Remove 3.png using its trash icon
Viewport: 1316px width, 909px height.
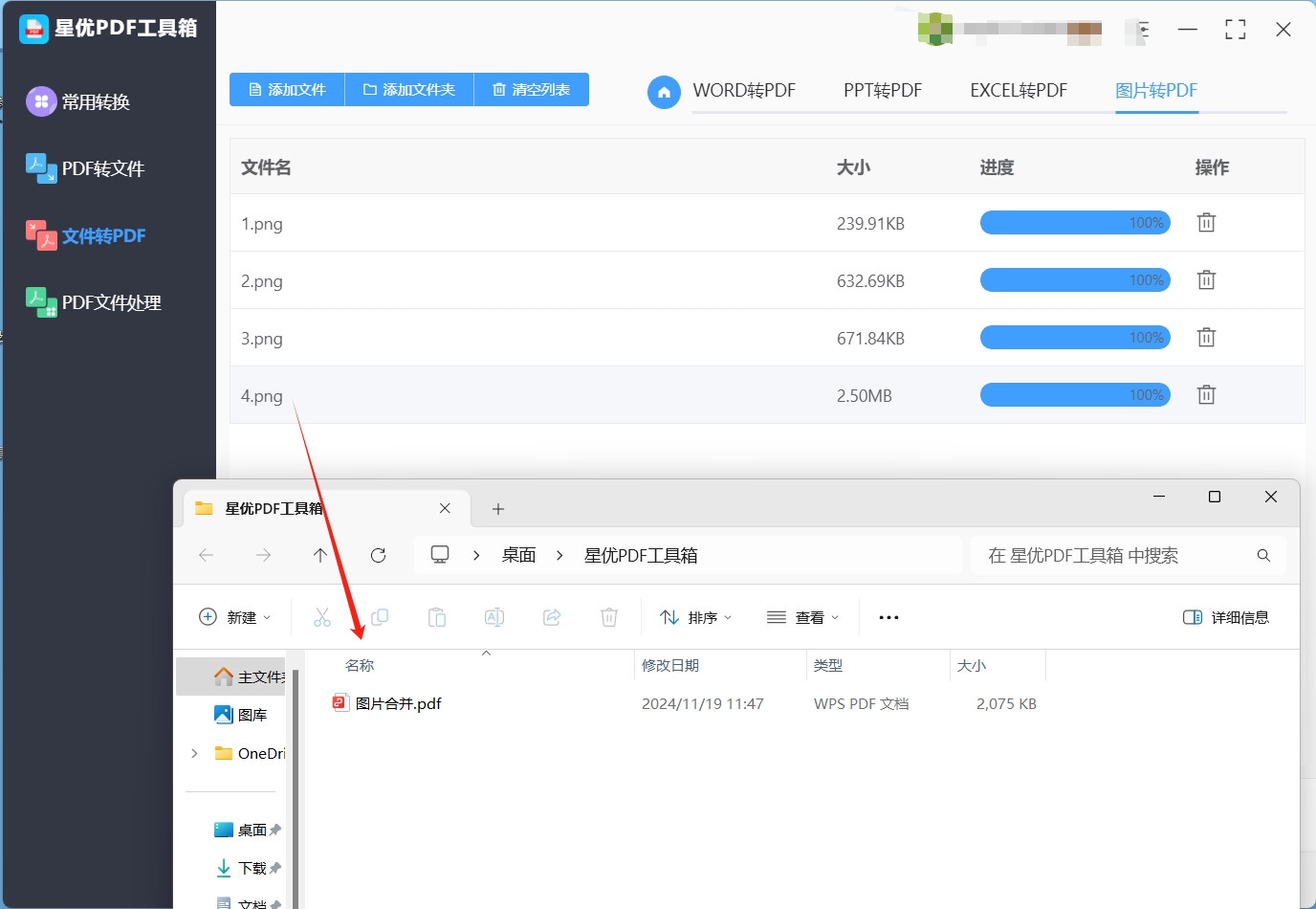tap(1206, 338)
